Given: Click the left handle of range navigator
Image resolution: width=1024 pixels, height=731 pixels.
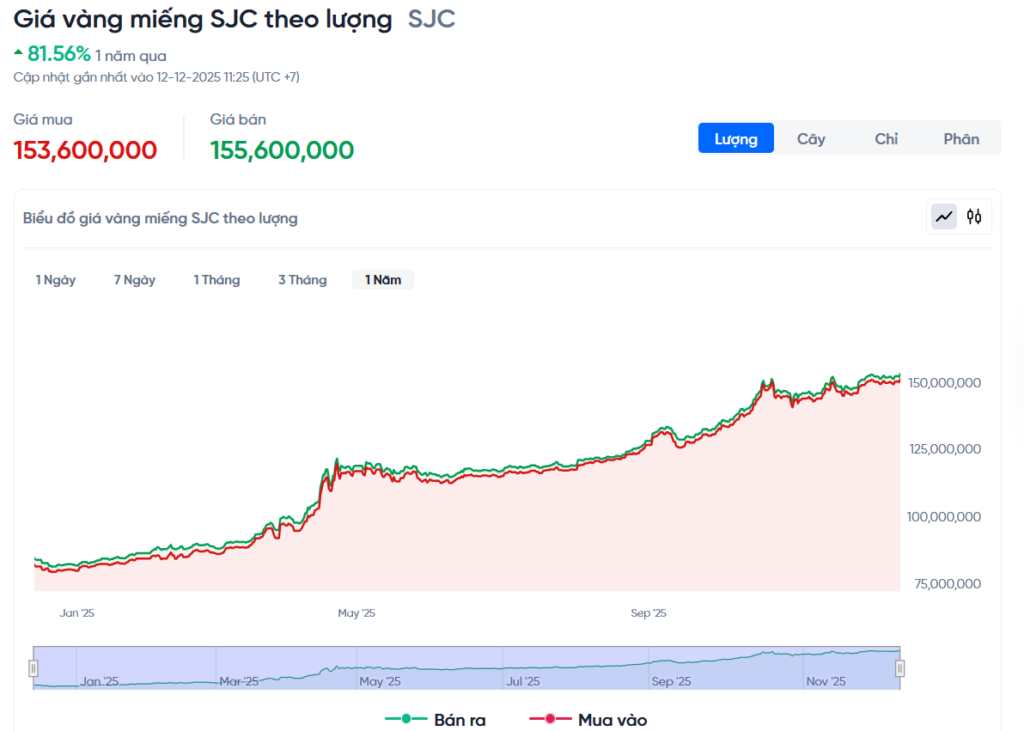Looking at the screenshot, I should 33,668.
